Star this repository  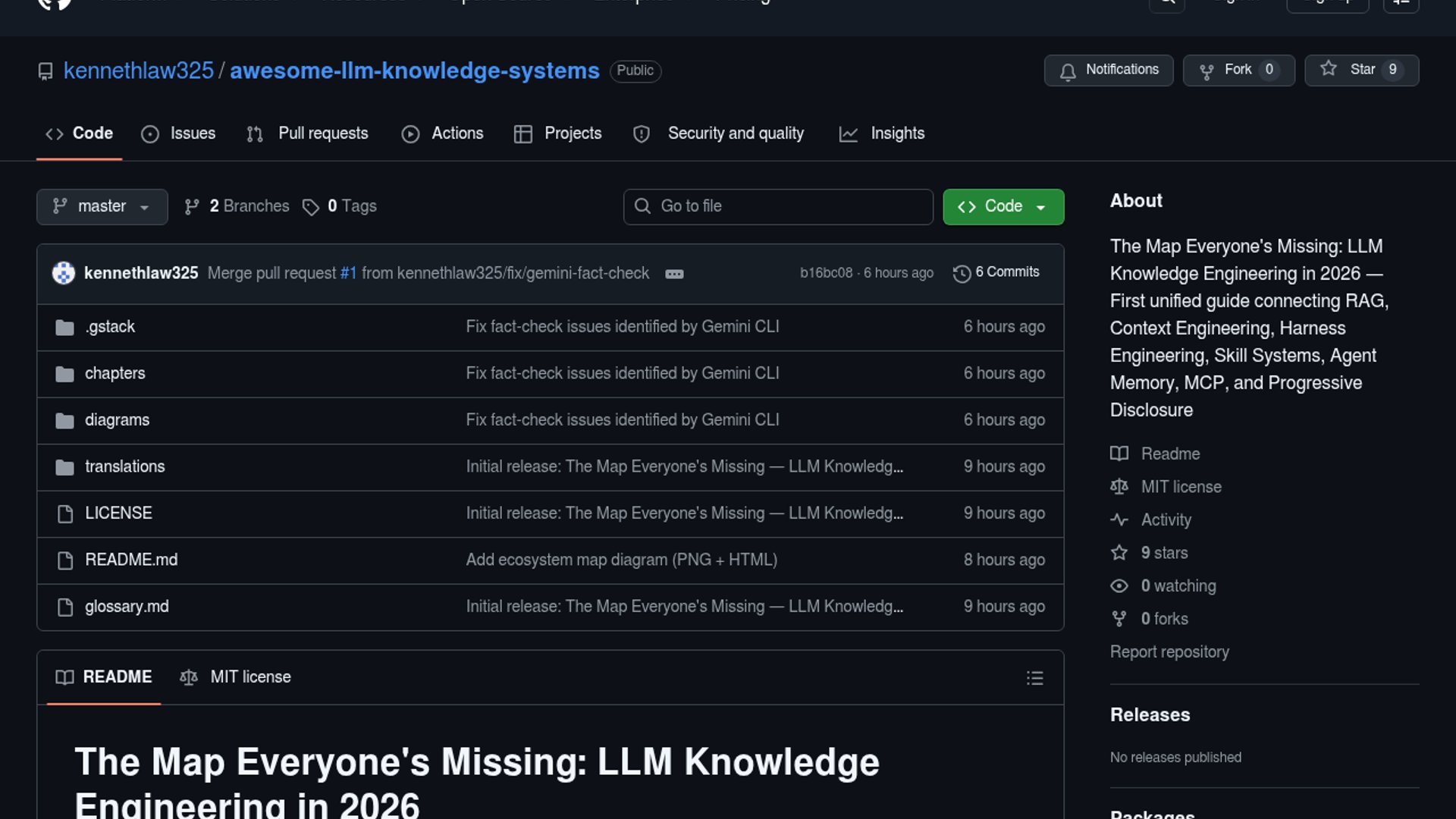[1360, 71]
